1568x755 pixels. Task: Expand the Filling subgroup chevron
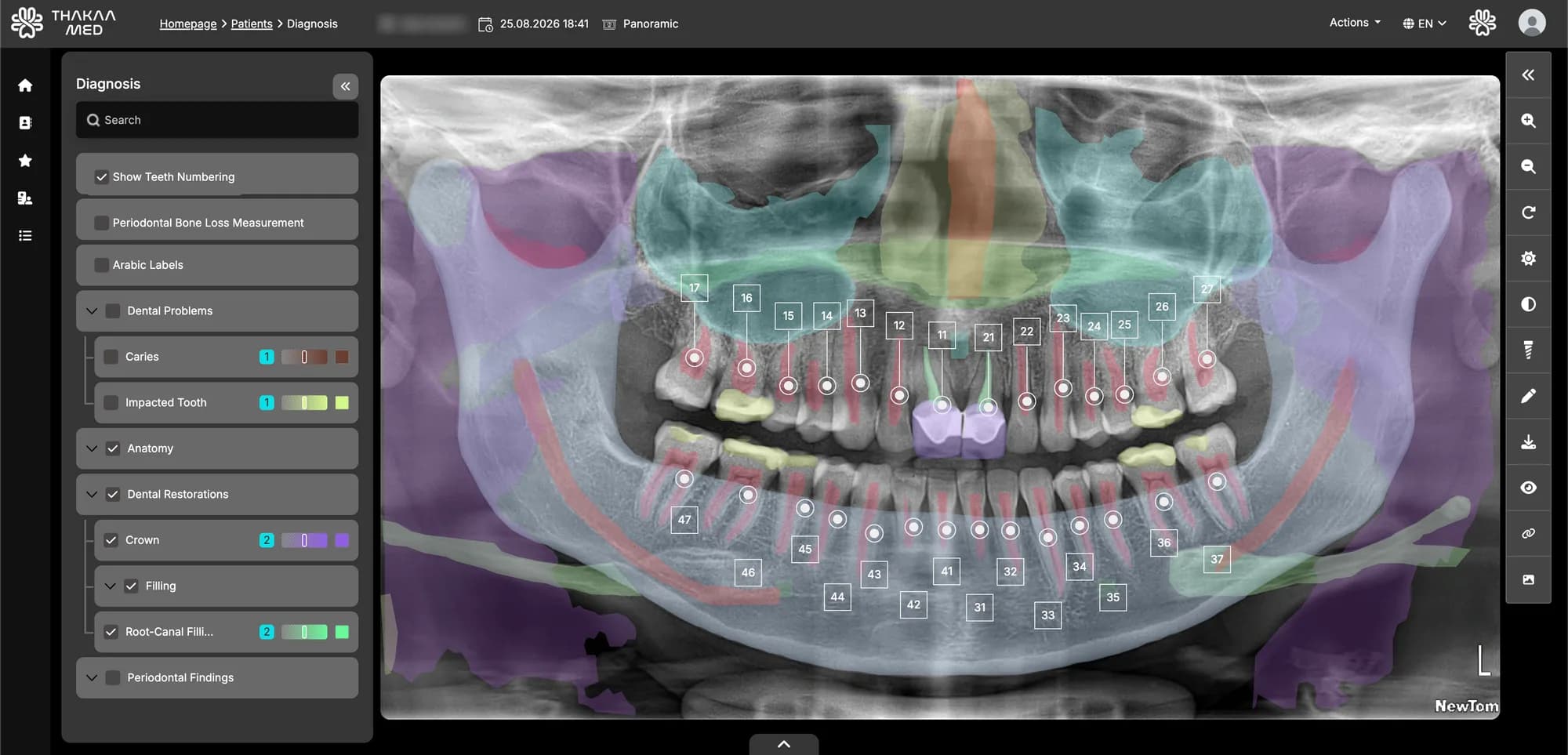[110, 586]
